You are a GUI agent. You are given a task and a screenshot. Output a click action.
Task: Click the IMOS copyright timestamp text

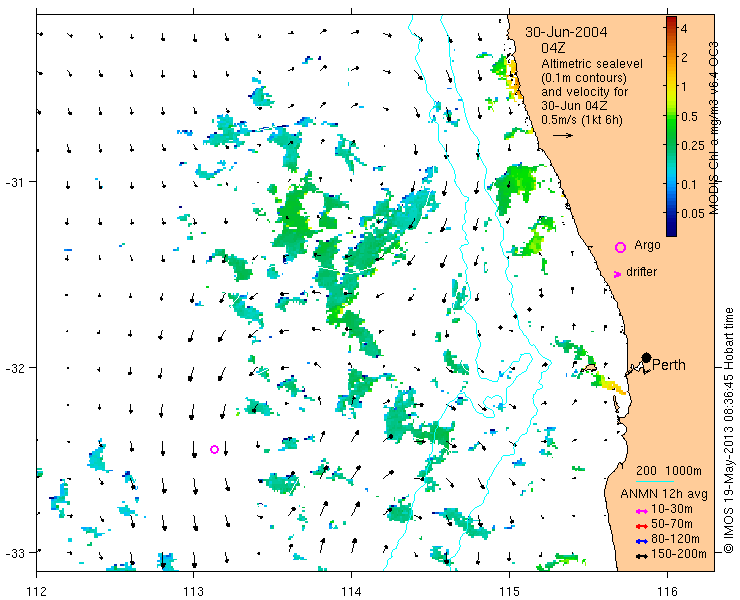pyautogui.click(x=729, y=431)
